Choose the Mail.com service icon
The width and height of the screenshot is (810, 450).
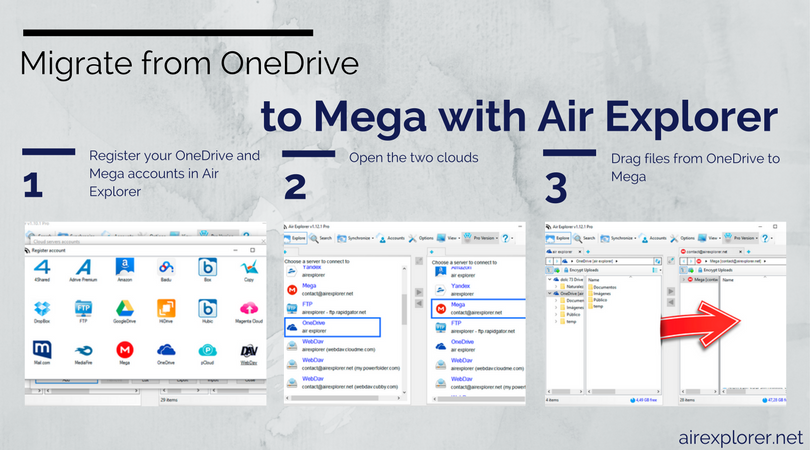pos(42,350)
